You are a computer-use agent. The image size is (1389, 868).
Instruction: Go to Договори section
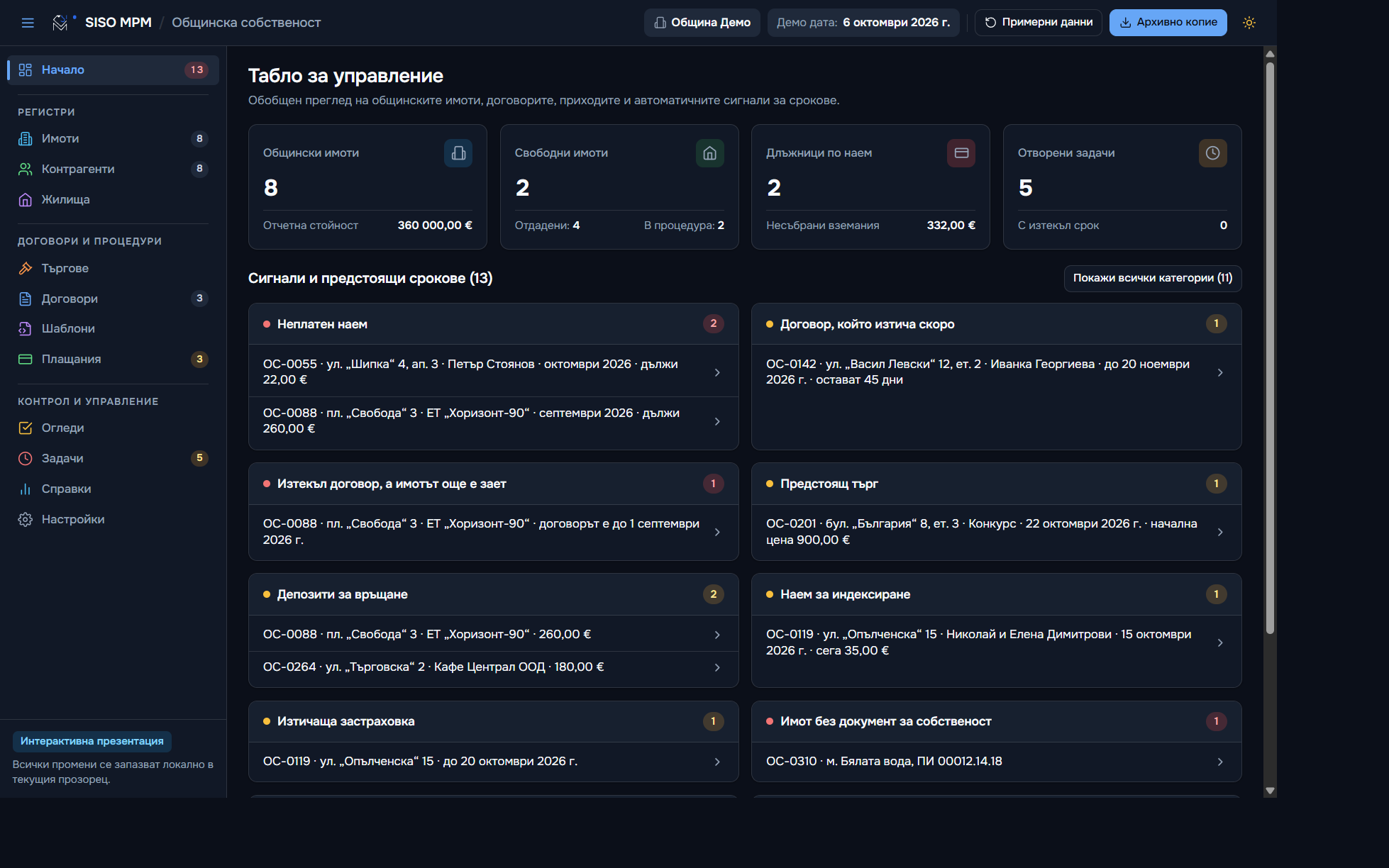114,299
